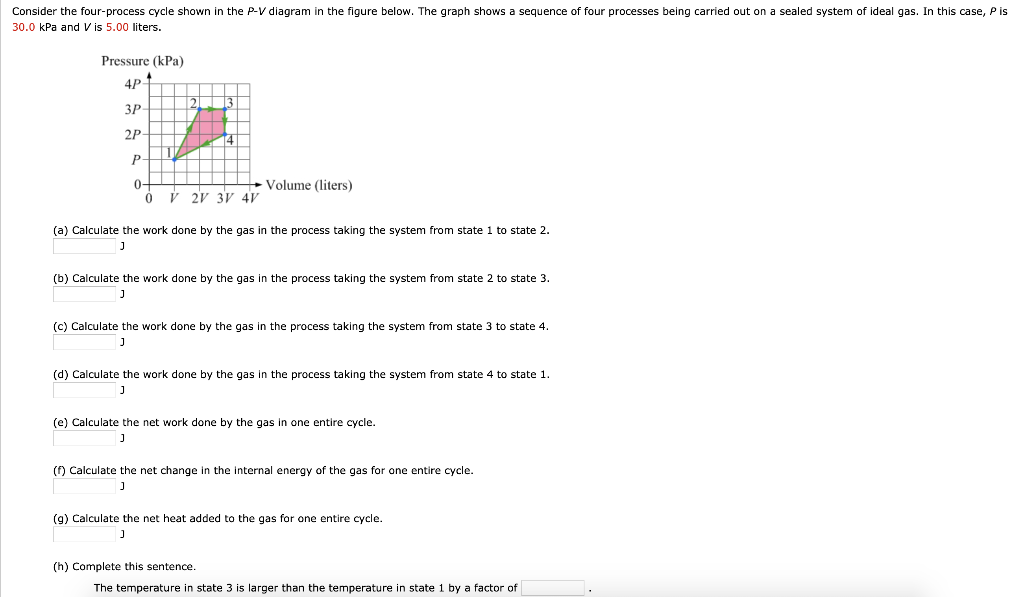This screenshot has height=597, width=1024.
Task: Click the arrow on the process from 1 to 2
Action: pyautogui.click(x=189, y=128)
